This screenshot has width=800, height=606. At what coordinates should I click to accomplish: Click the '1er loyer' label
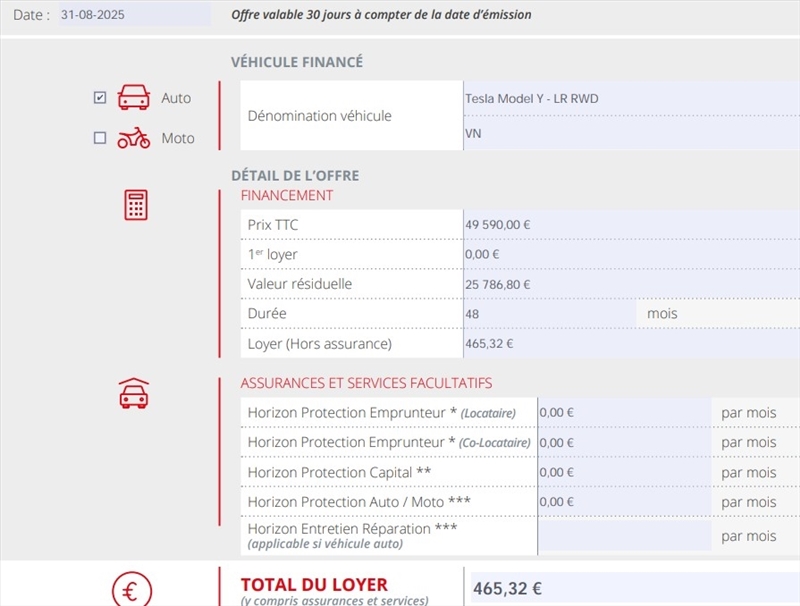coord(272,255)
